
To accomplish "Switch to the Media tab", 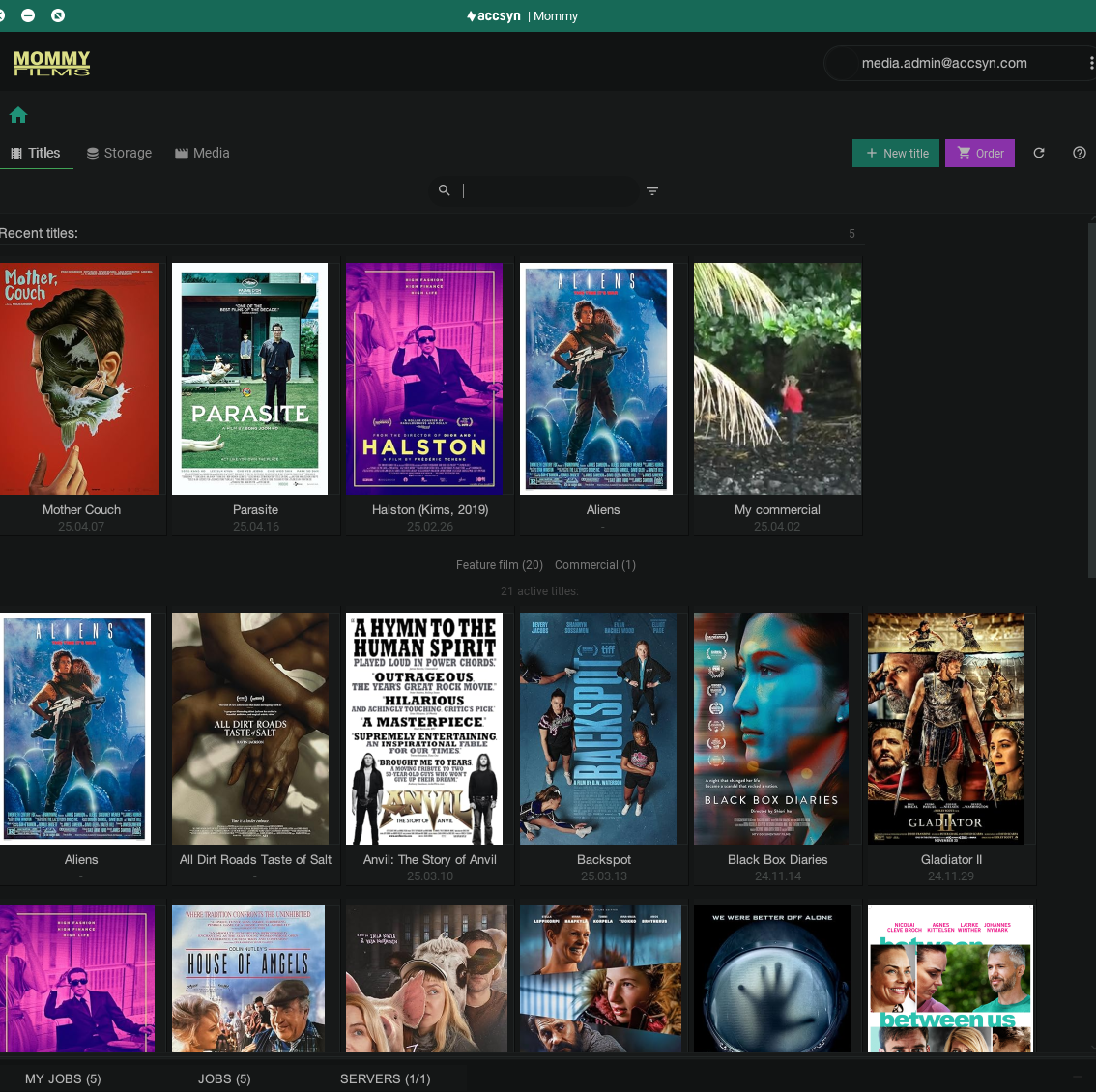I will [x=202, y=153].
